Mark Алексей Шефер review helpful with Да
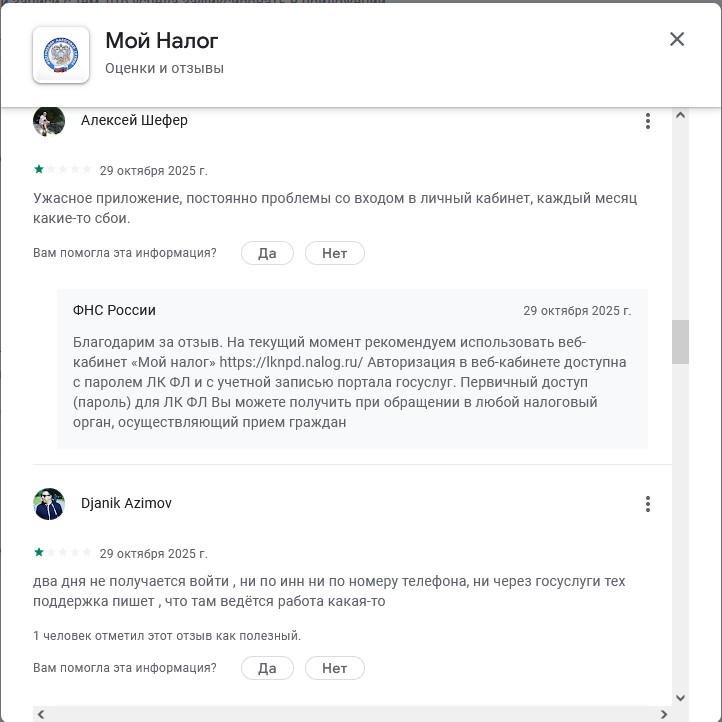 click(x=267, y=253)
